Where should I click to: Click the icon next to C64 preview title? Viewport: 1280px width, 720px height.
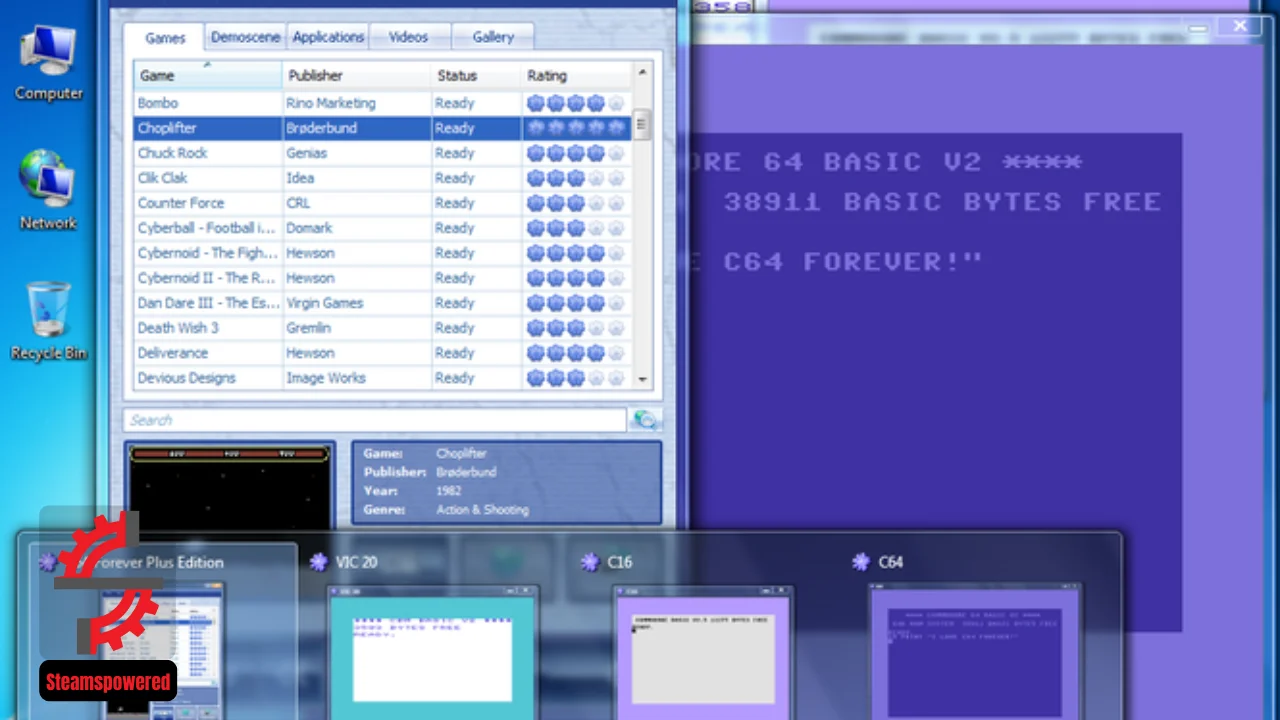(x=861, y=562)
